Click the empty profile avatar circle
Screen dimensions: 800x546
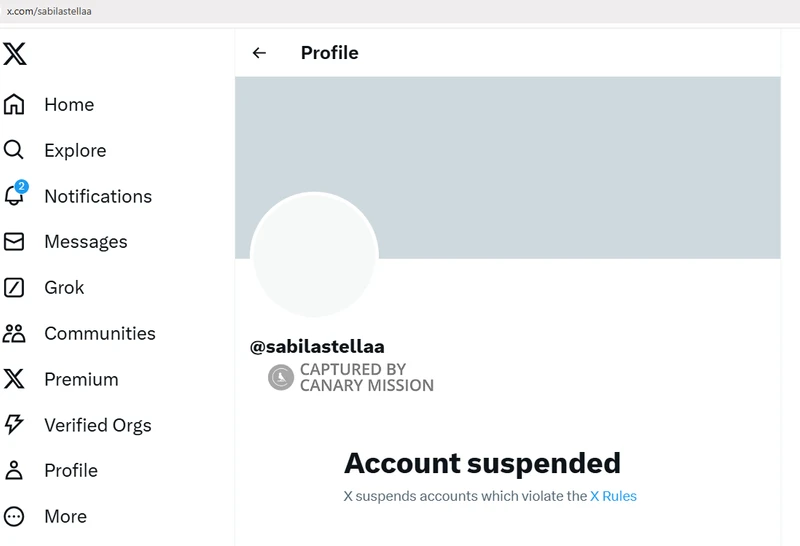(314, 255)
